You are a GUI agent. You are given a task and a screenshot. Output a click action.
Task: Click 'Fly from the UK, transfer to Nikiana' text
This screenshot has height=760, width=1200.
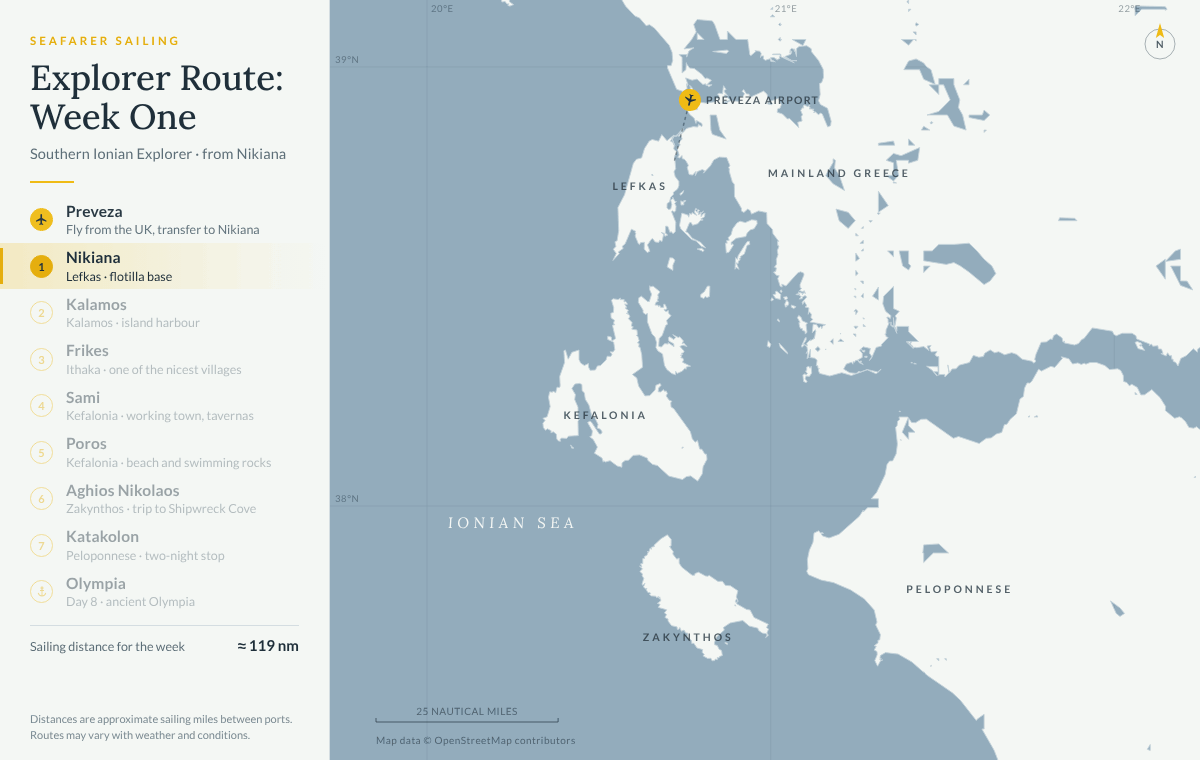pyautogui.click(x=163, y=230)
